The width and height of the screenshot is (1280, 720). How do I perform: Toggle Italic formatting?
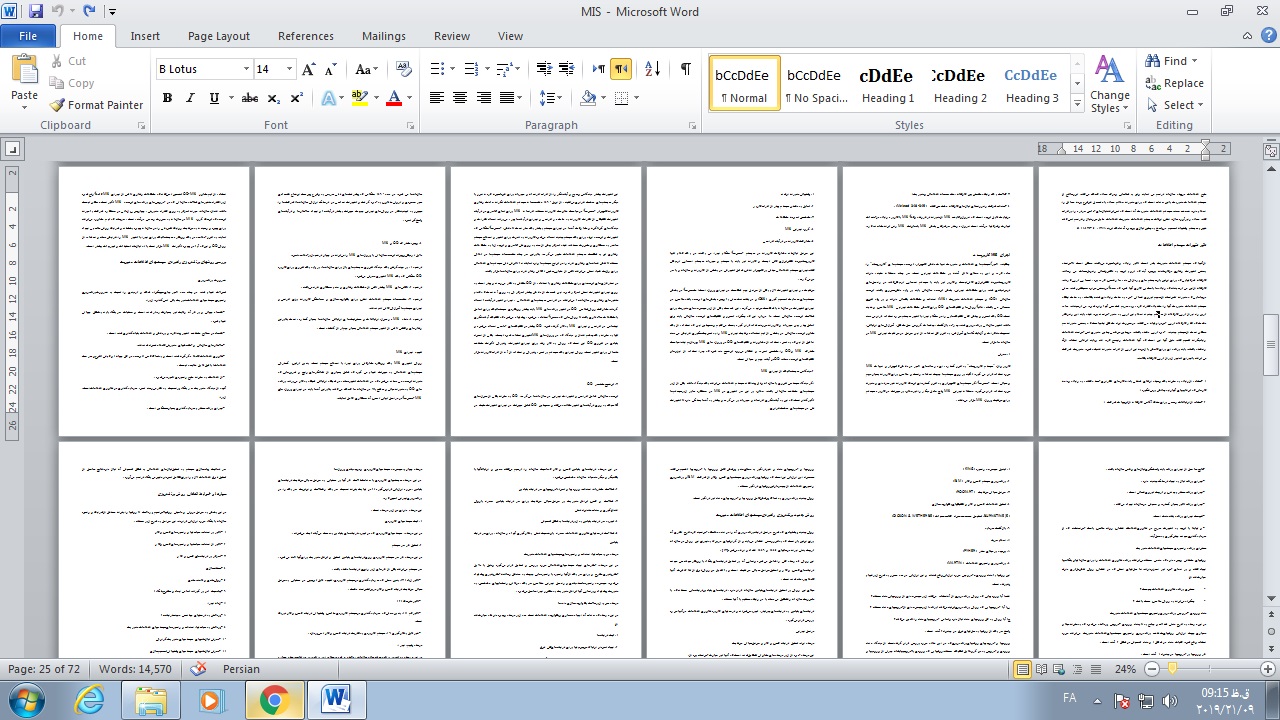click(190, 98)
